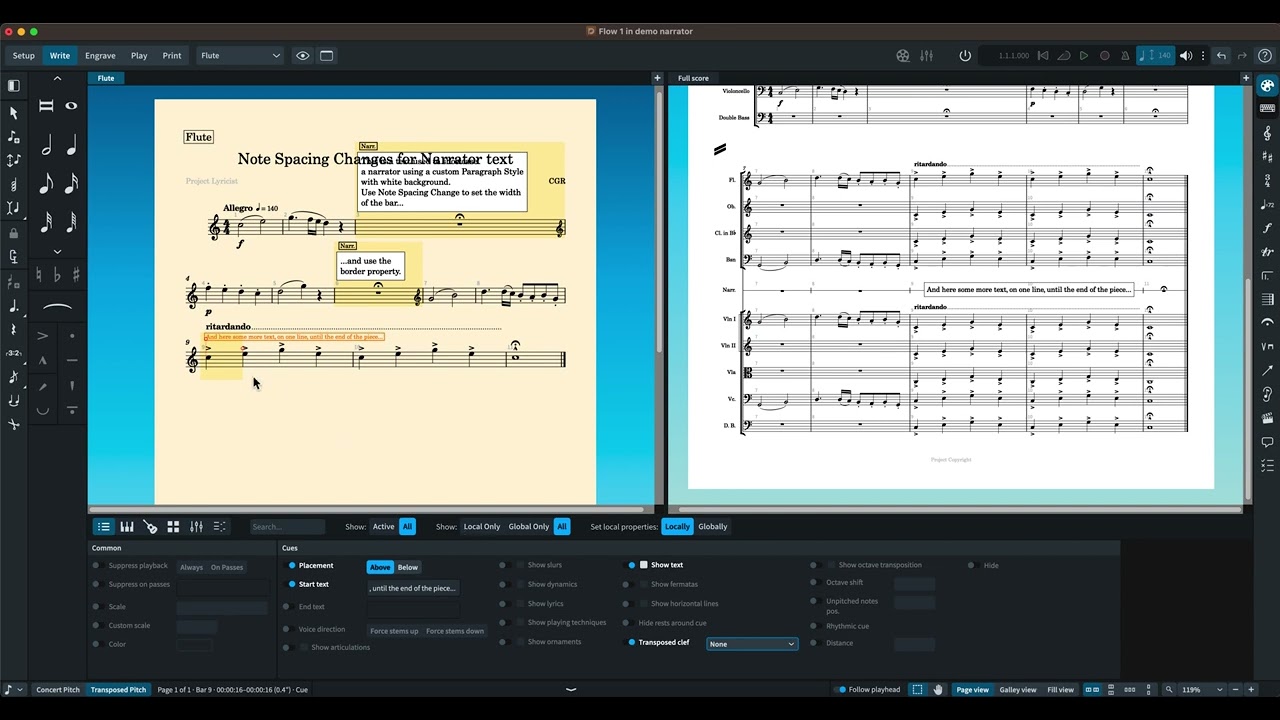Select the whole note duration
Image resolution: width=1280 pixels, height=720 pixels.
[x=71, y=106]
